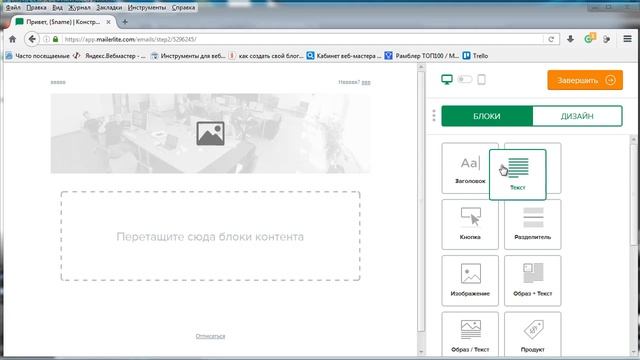Open Рамблер ТОП100 bookmark
The width and height of the screenshot is (640, 360).
tap(422, 56)
